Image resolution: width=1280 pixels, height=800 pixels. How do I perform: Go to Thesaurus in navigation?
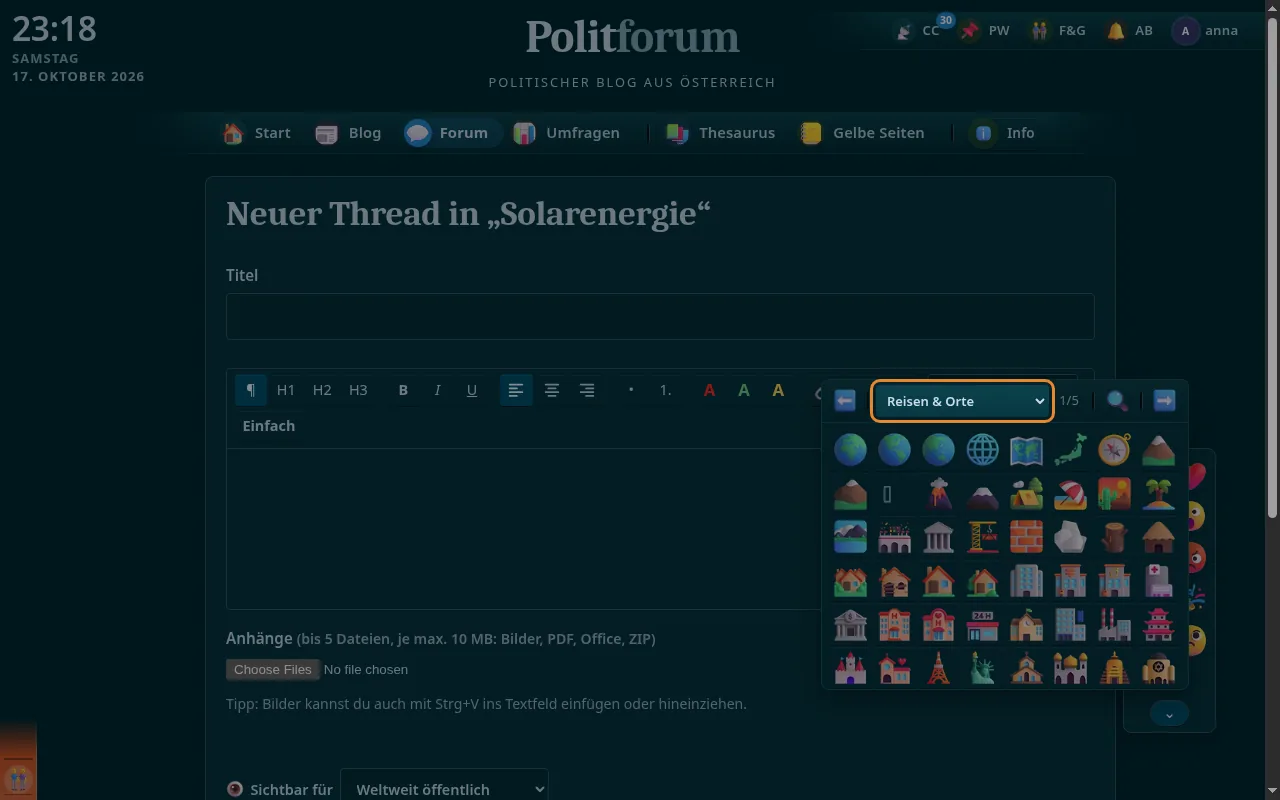pyautogui.click(x=720, y=133)
